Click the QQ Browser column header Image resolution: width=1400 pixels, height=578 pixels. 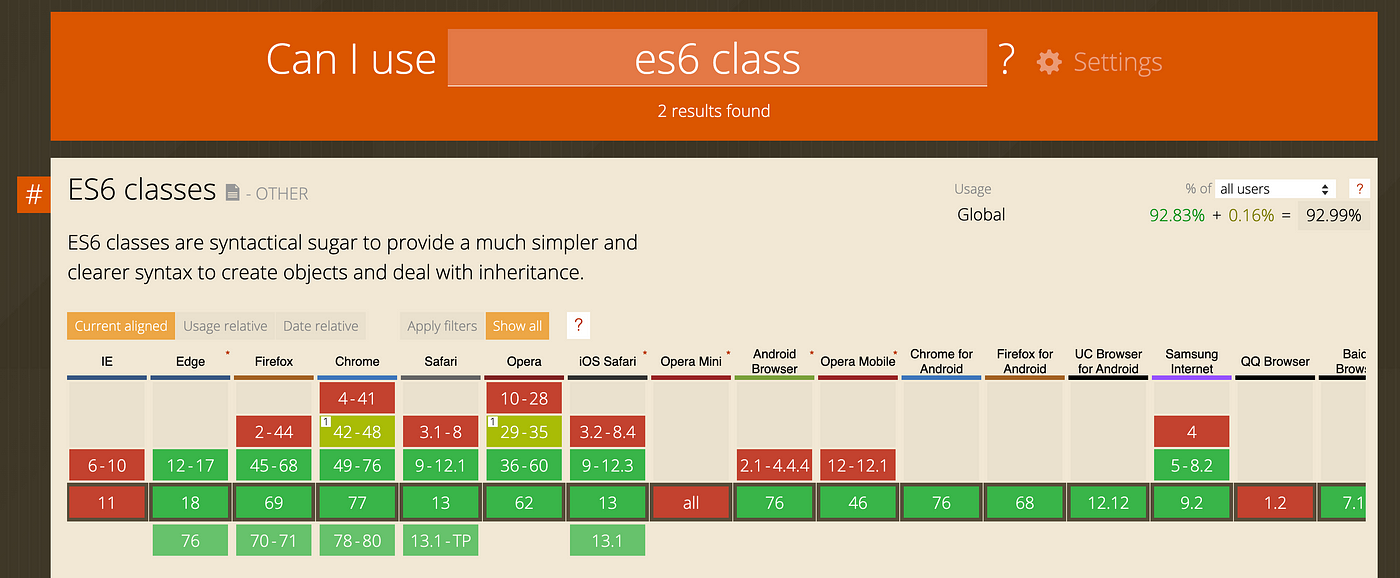pyautogui.click(x=1275, y=361)
